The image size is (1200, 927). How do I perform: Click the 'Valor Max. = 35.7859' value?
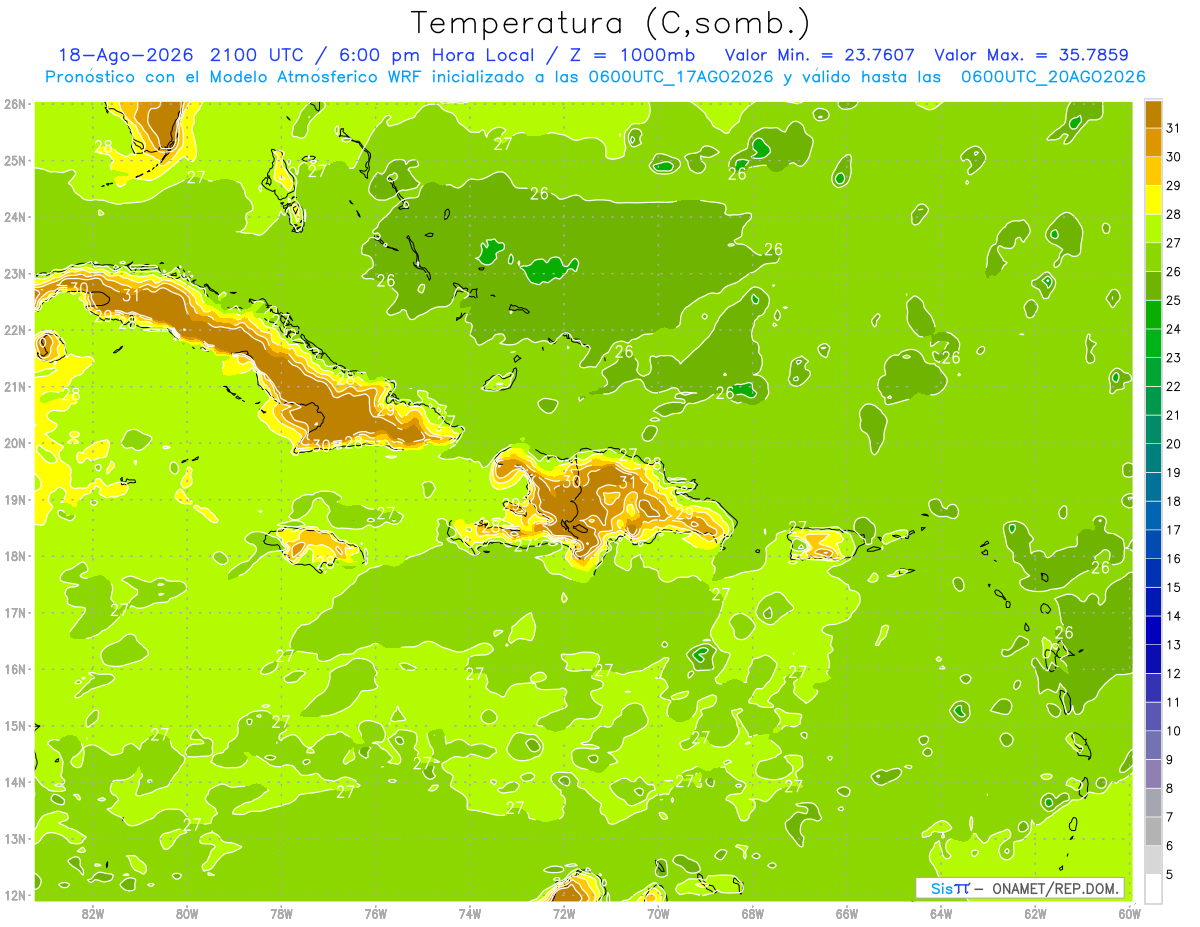[x=1033, y=55]
